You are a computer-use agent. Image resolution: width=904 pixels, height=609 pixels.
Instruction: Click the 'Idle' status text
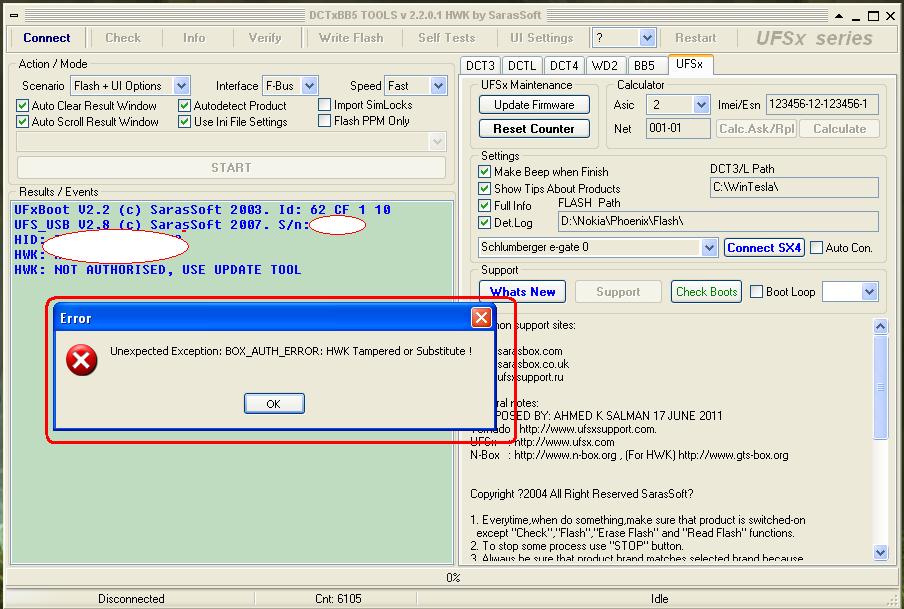660,599
